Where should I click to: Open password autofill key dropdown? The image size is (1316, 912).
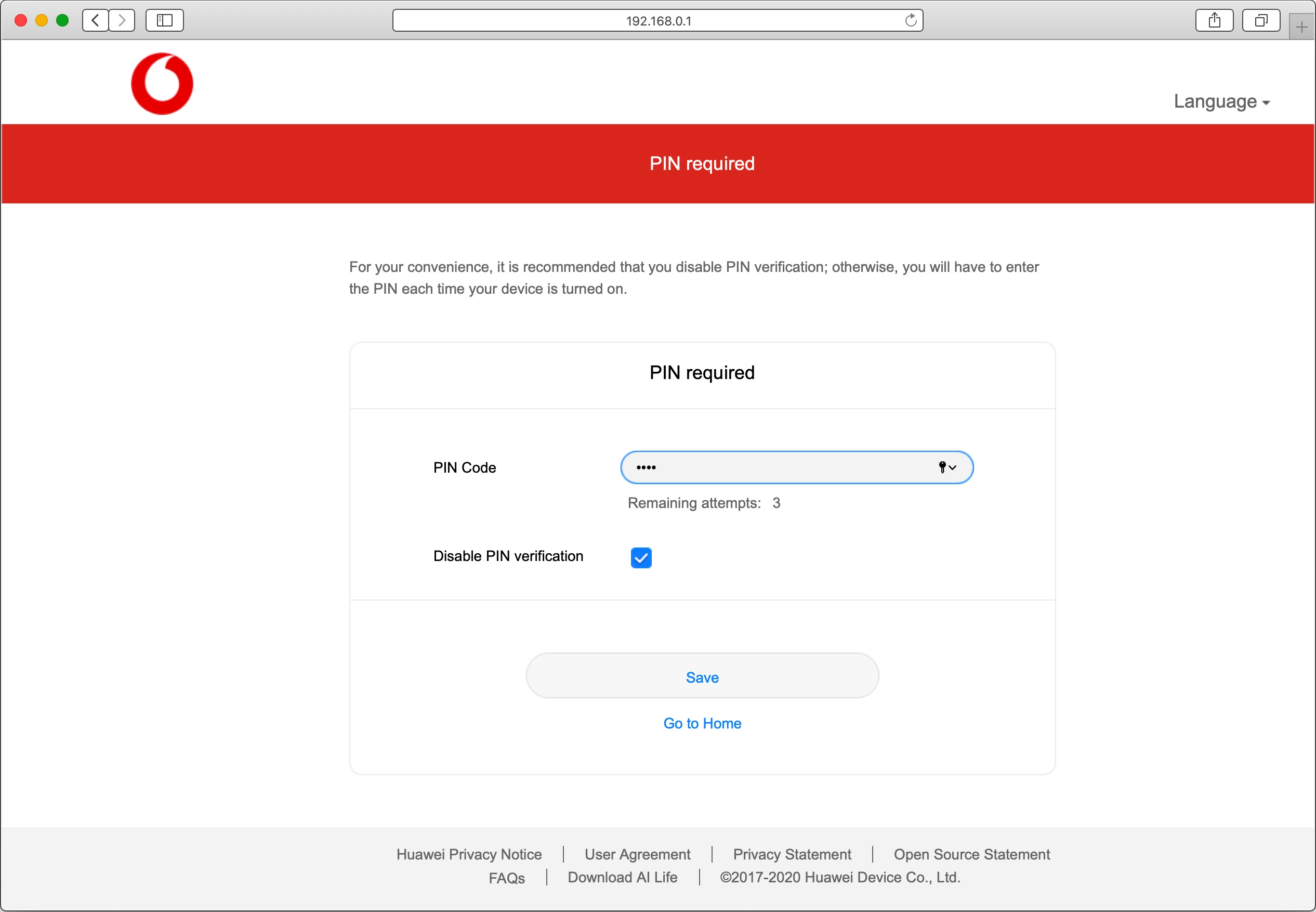point(947,467)
